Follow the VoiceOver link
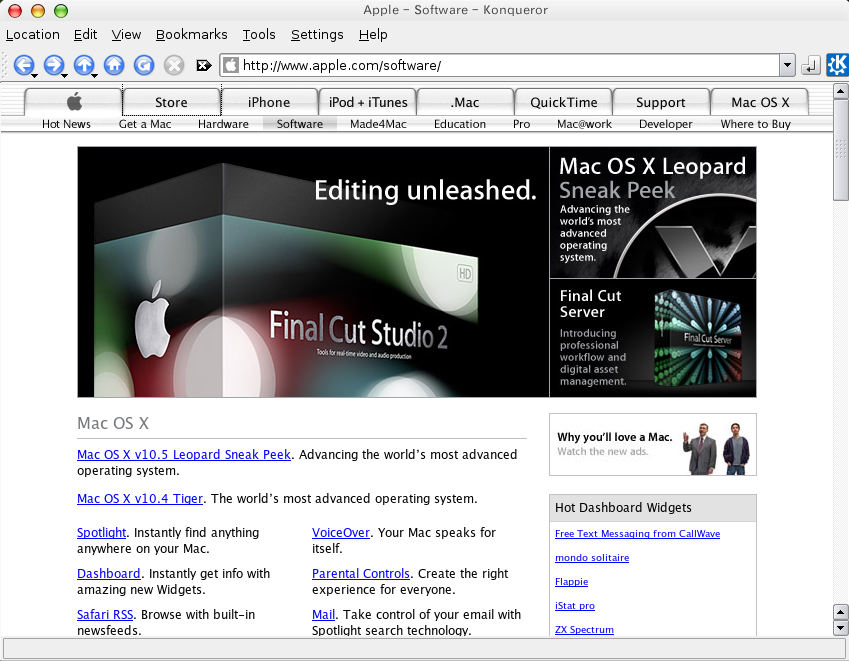849x661 pixels. [x=341, y=532]
